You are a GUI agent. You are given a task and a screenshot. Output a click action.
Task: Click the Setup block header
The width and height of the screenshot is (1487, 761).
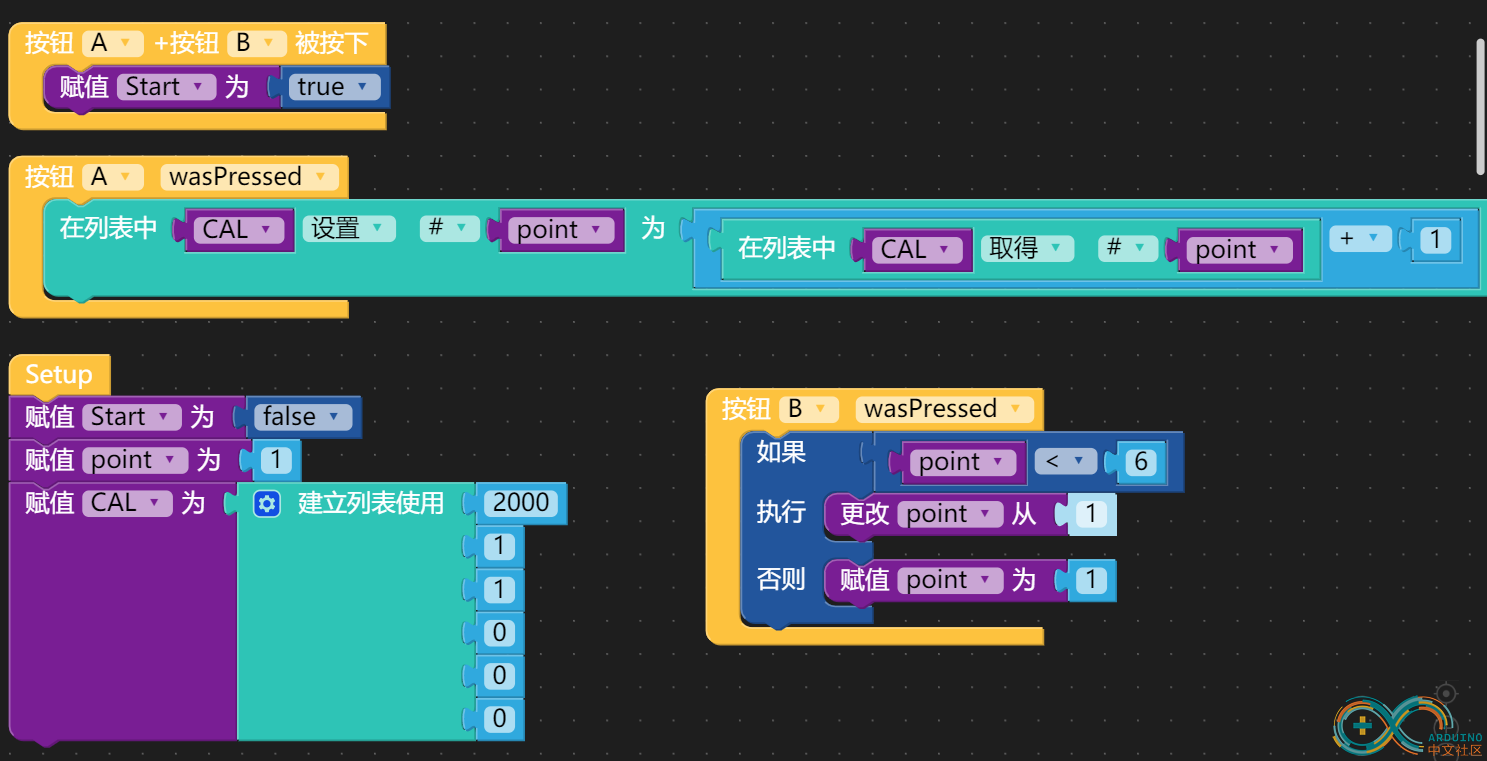point(59,375)
